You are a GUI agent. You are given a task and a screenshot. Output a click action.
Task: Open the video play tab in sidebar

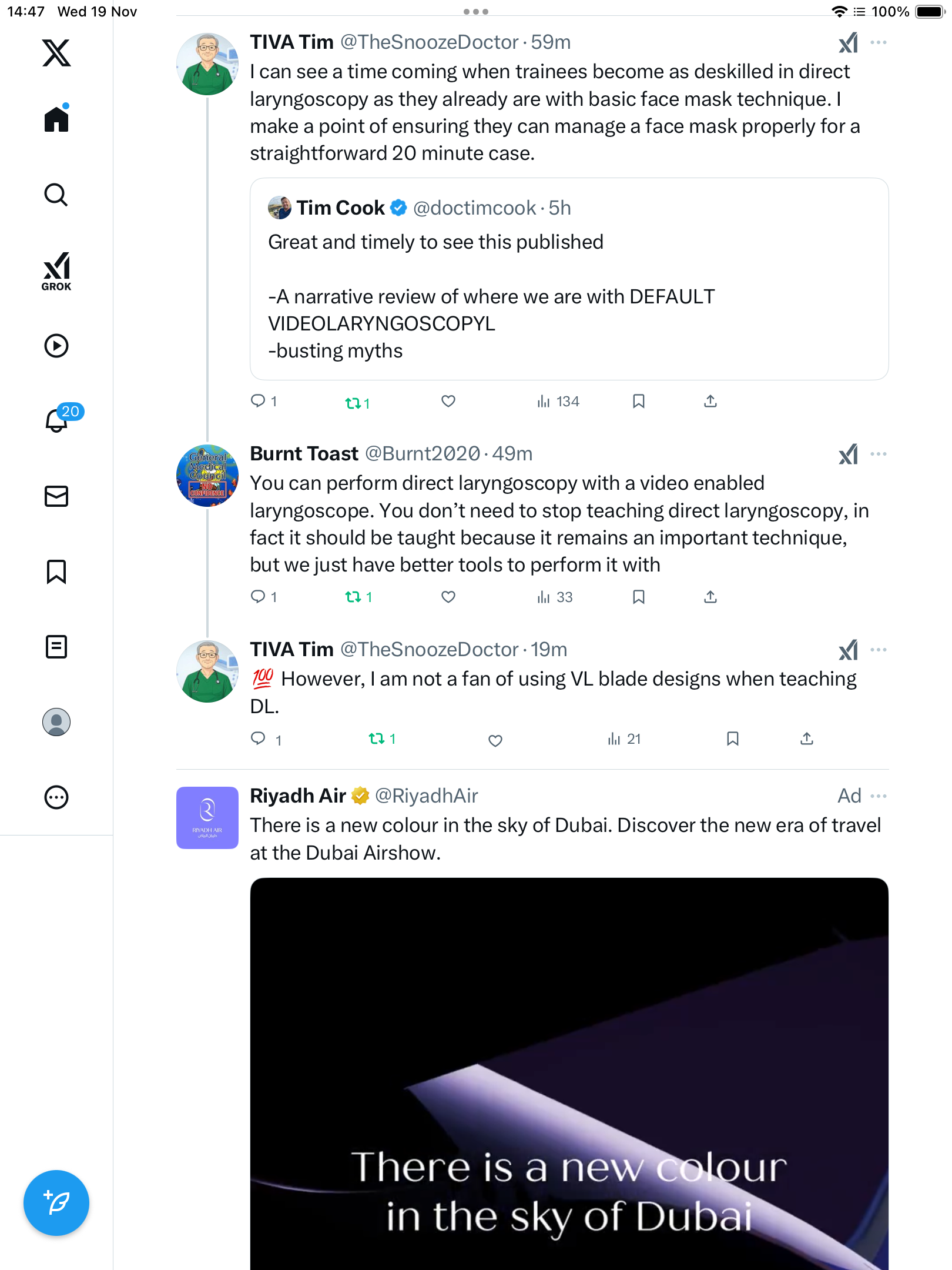point(56,346)
